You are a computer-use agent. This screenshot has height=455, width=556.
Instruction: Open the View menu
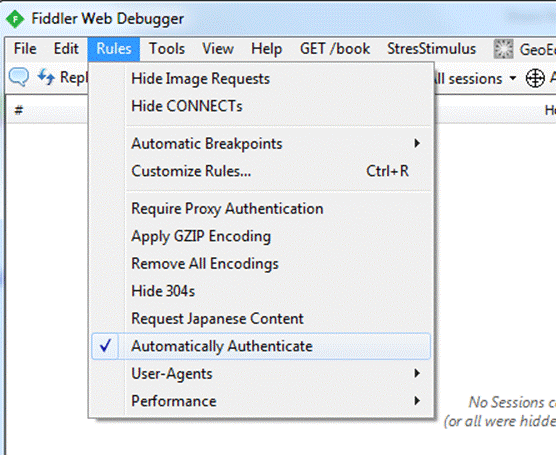(218, 49)
